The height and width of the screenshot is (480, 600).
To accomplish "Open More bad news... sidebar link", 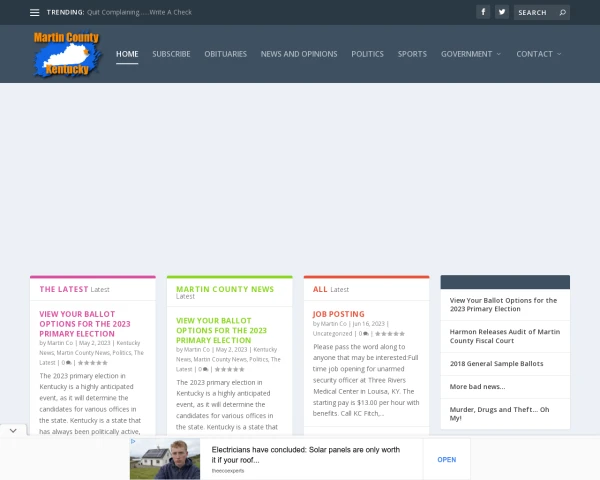I will [477, 387].
